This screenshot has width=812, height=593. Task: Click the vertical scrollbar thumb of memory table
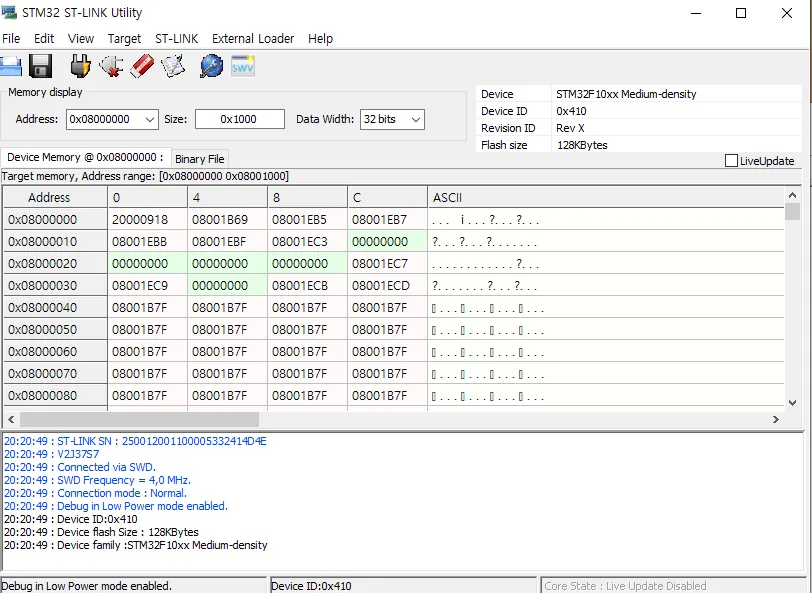click(x=792, y=212)
